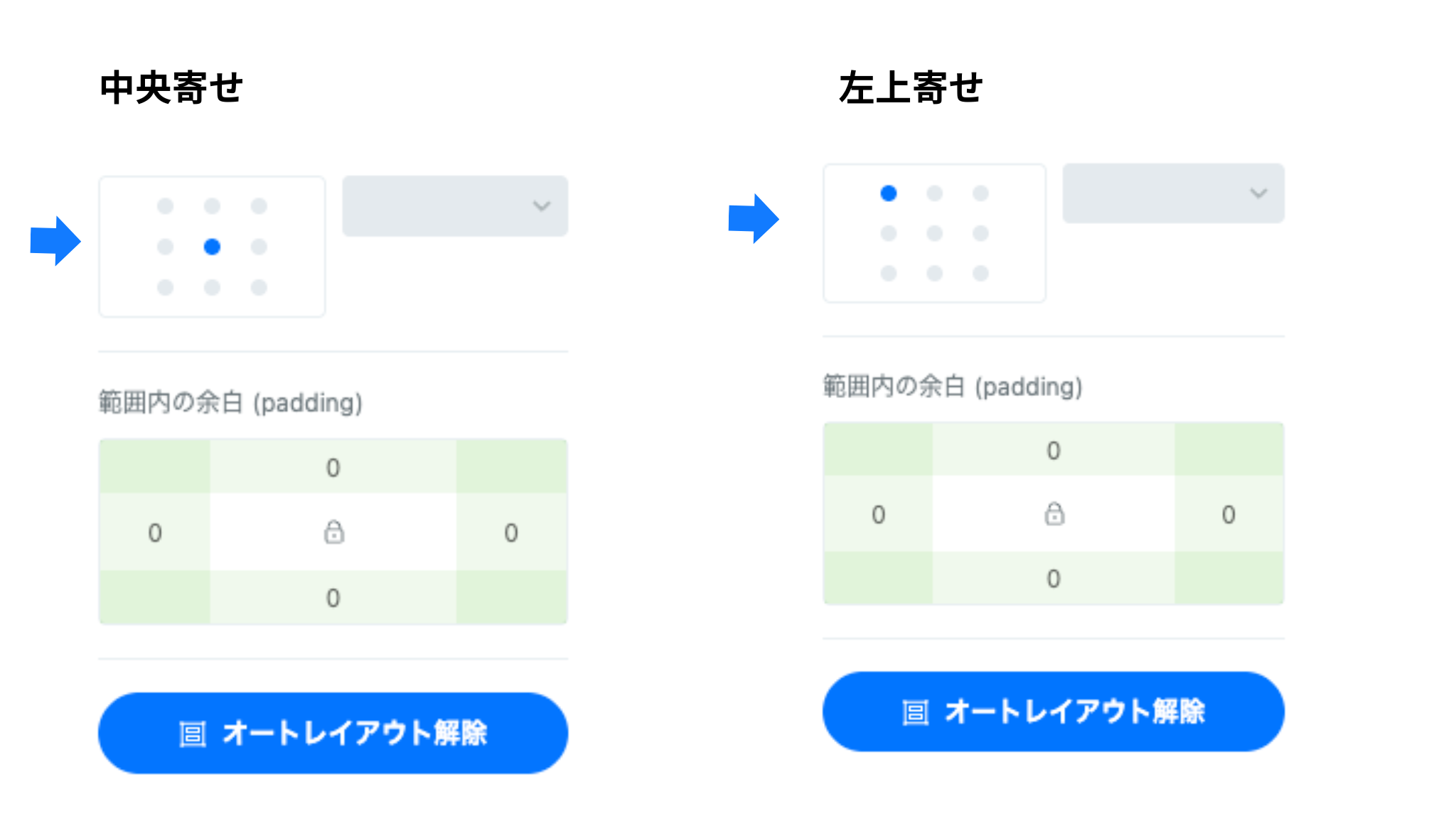Select center alignment dot in left grid
This screenshot has width=1456, height=819.
[x=212, y=247]
